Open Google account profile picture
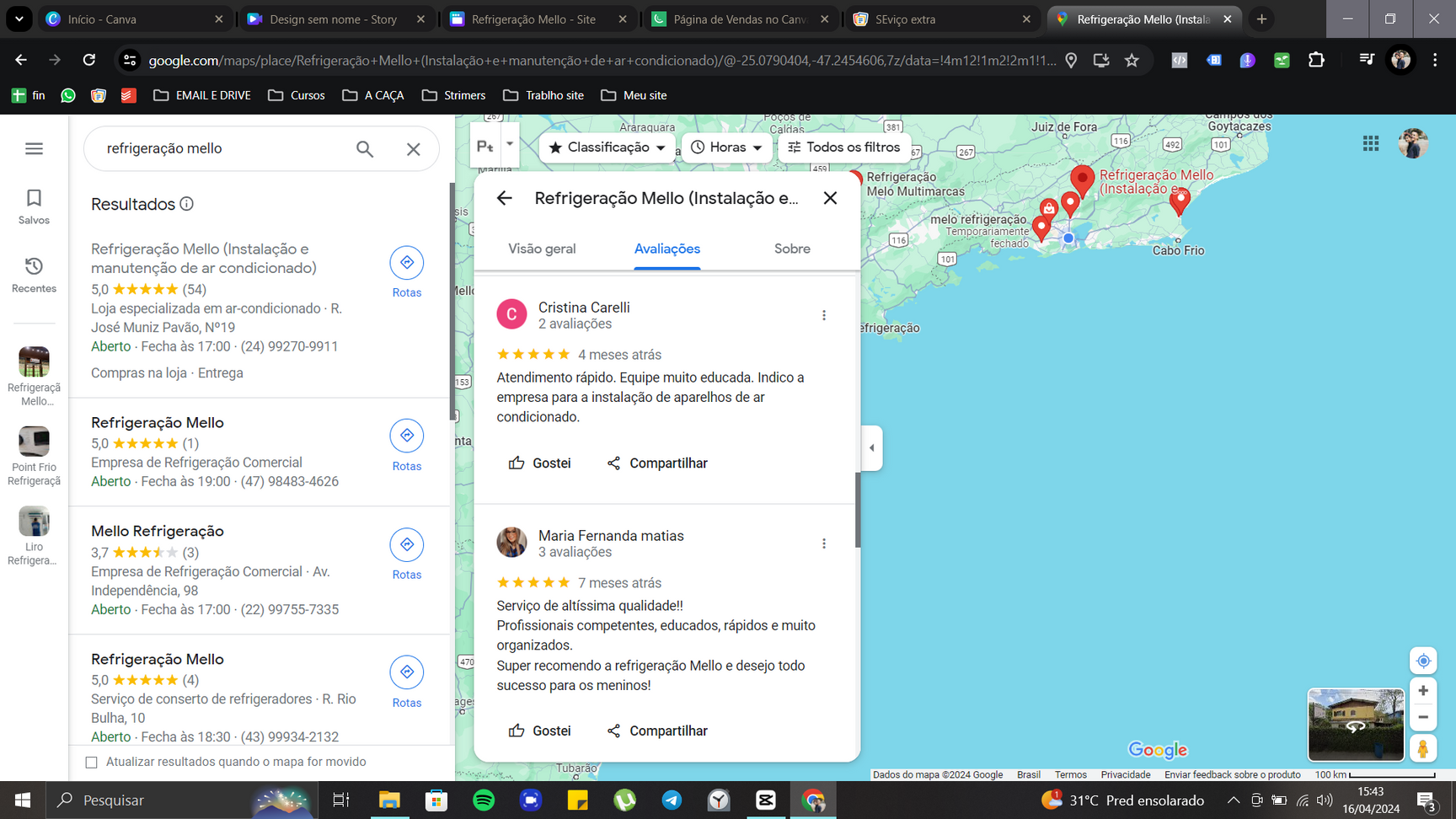The width and height of the screenshot is (1456, 819). pos(1413,144)
